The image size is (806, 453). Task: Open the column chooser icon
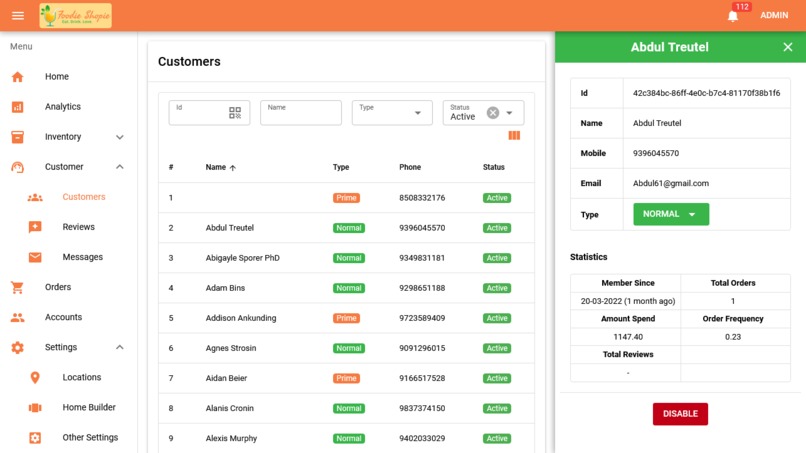coord(514,135)
